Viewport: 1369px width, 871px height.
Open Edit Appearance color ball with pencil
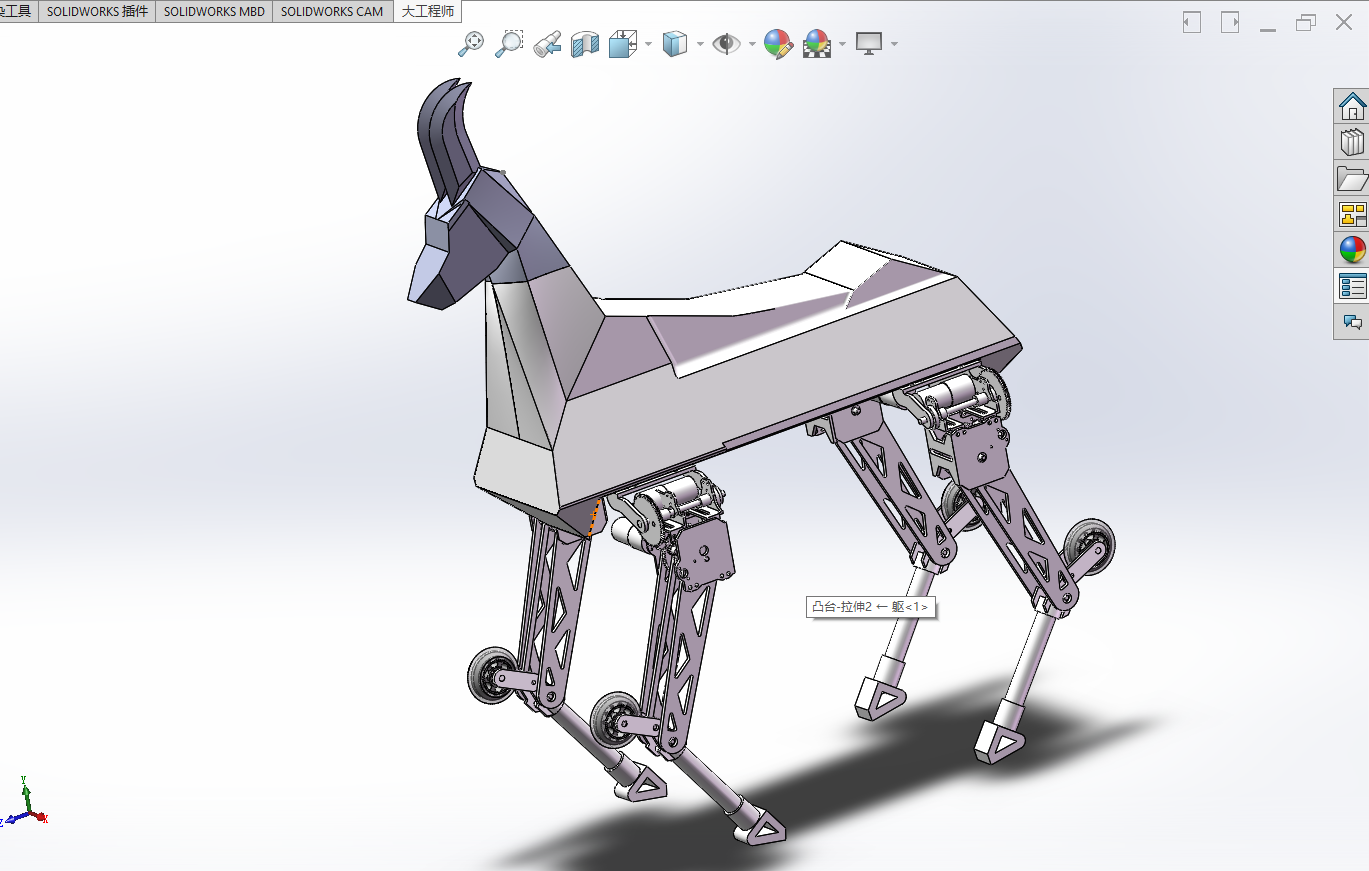(778, 43)
